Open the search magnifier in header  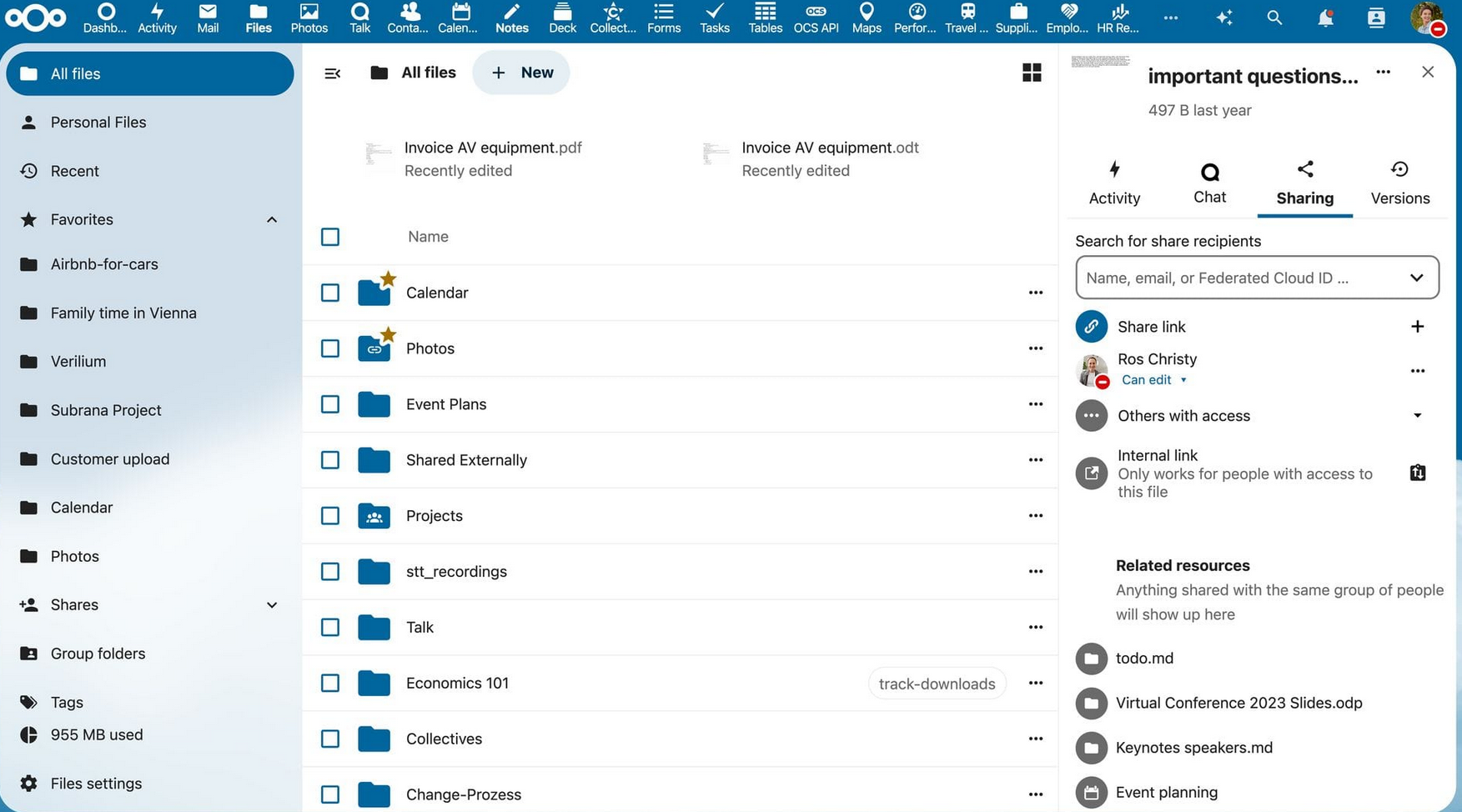click(x=1274, y=18)
